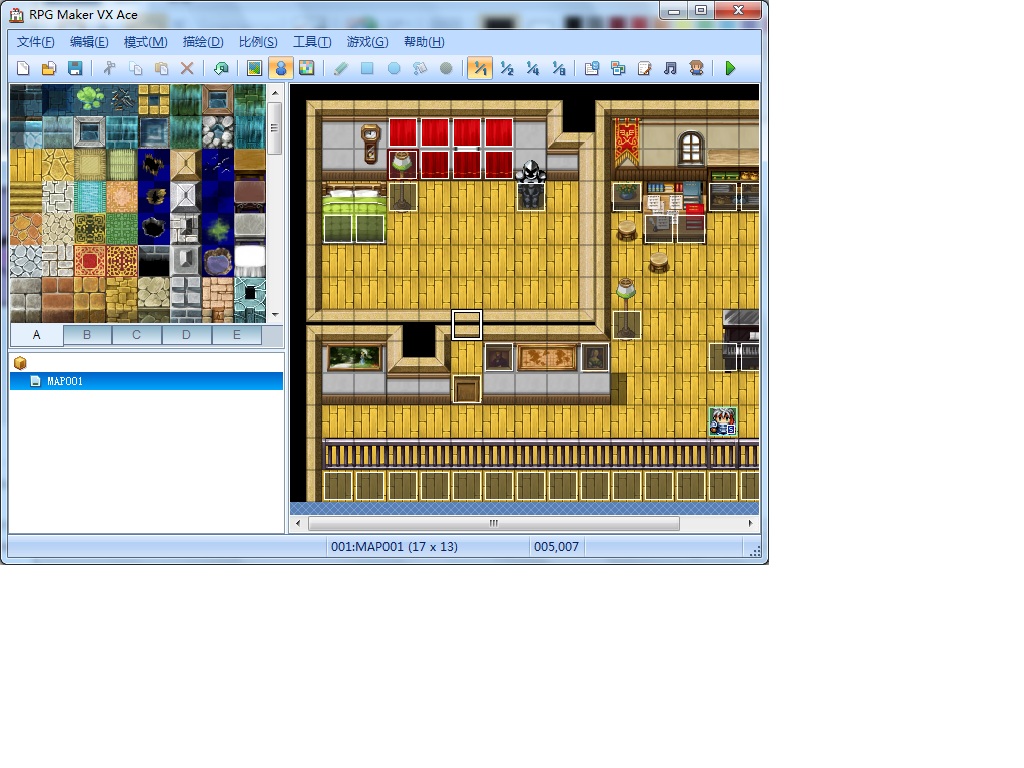Open the 文件(F) menu
Viewport: 1024px width, 768px height.
point(36,42)
